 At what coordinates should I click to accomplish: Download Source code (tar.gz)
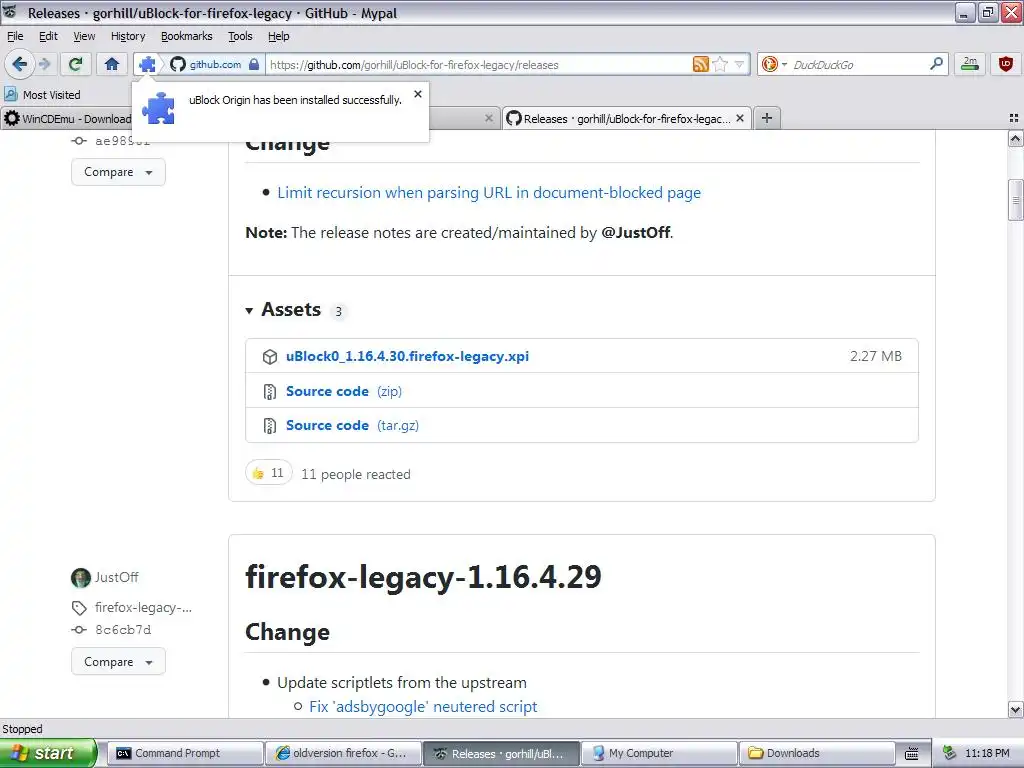pos(352,426)
